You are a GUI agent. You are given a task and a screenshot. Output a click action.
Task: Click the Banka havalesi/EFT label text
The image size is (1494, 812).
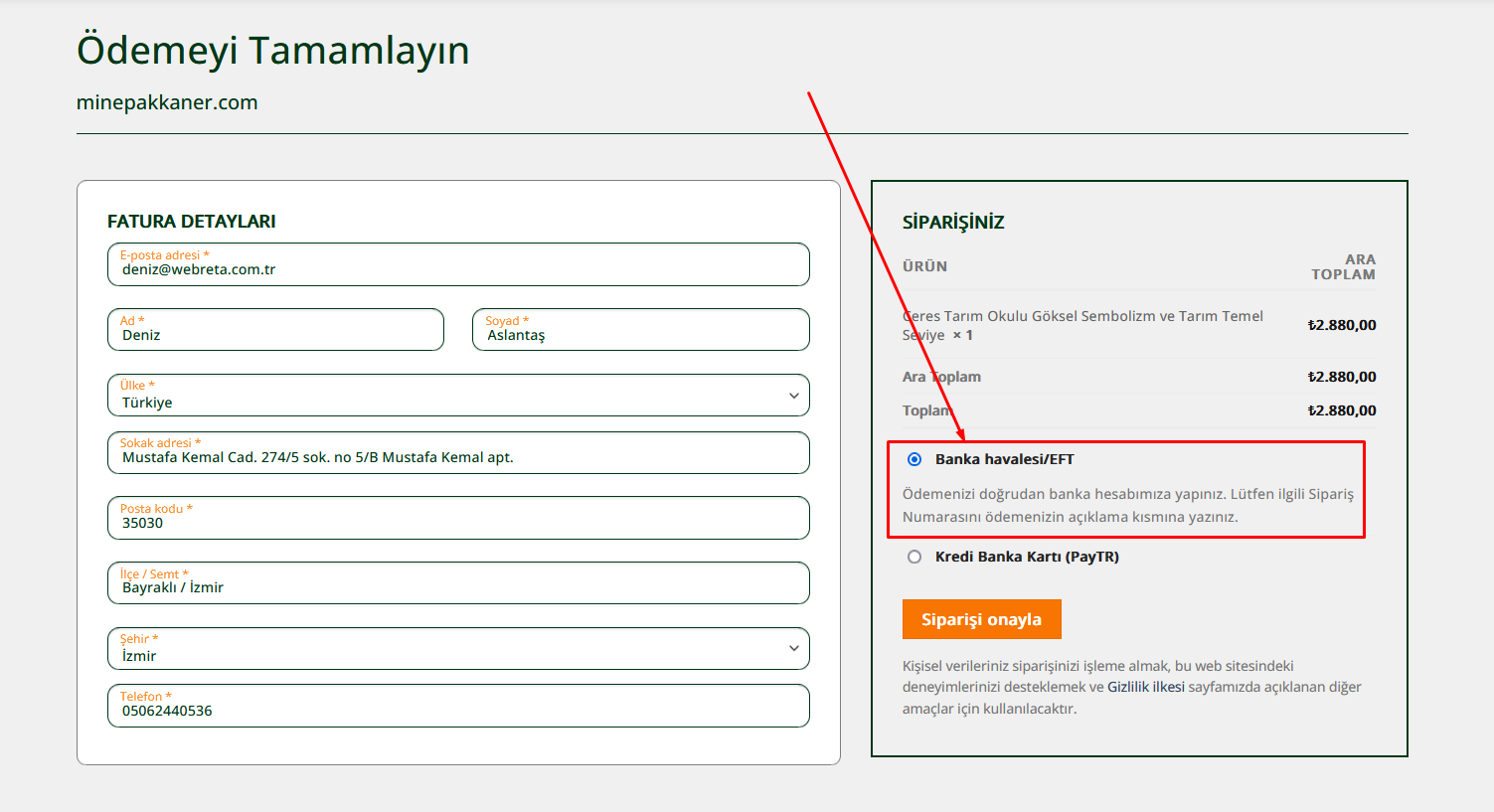coord(1005,459)
